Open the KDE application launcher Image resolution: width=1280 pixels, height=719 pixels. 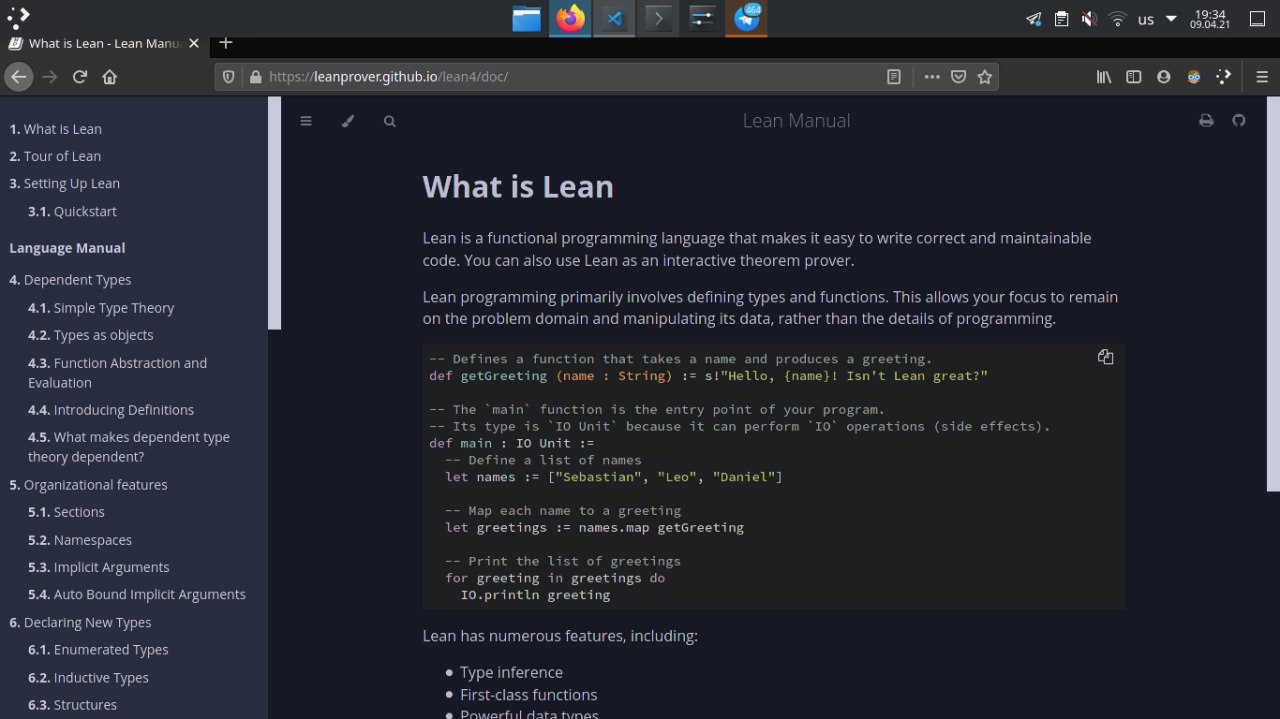point(18,17)
